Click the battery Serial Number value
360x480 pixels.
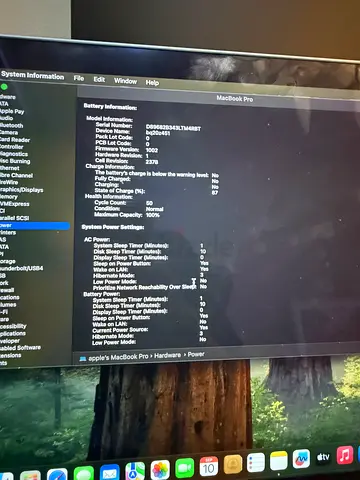[x=173, y=128]
